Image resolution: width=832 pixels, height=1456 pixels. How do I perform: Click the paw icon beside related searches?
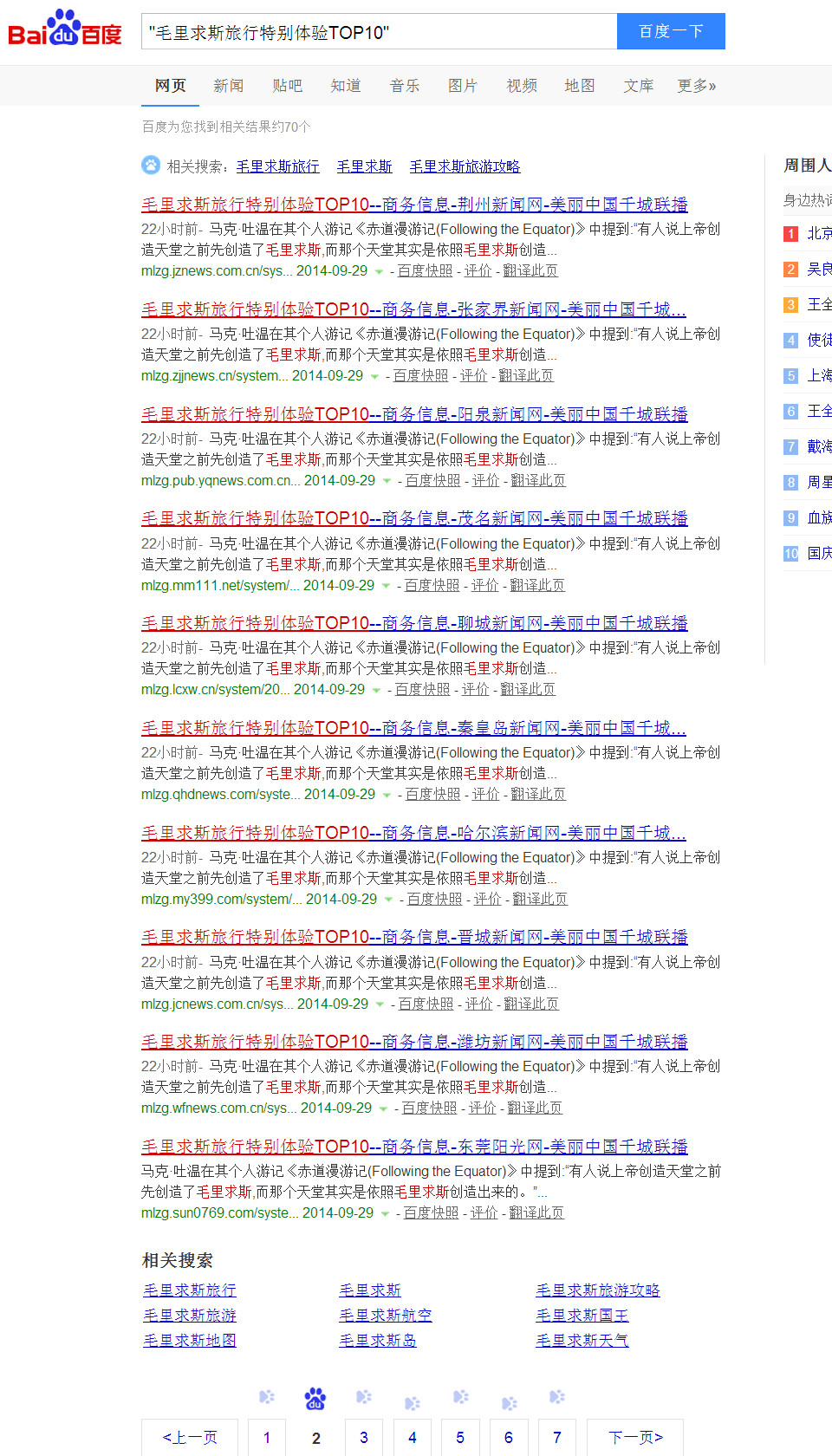click(x=151, y=165)
